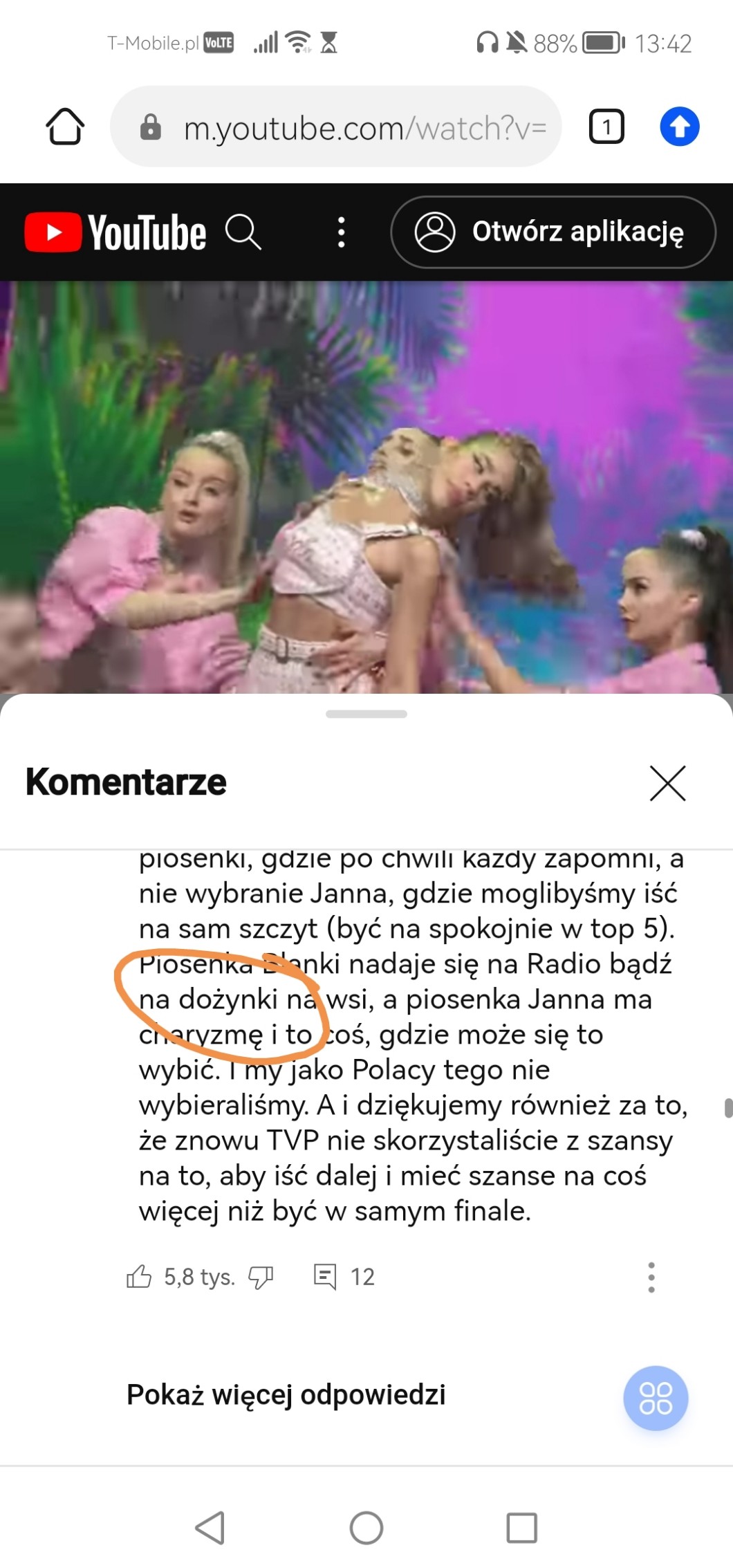Tap Android home circle button

click(x=366, y=1527)
